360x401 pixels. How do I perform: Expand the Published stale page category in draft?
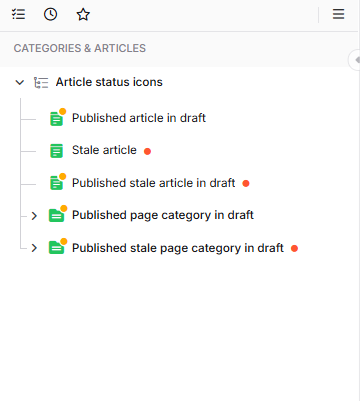[x=34, y=248]
